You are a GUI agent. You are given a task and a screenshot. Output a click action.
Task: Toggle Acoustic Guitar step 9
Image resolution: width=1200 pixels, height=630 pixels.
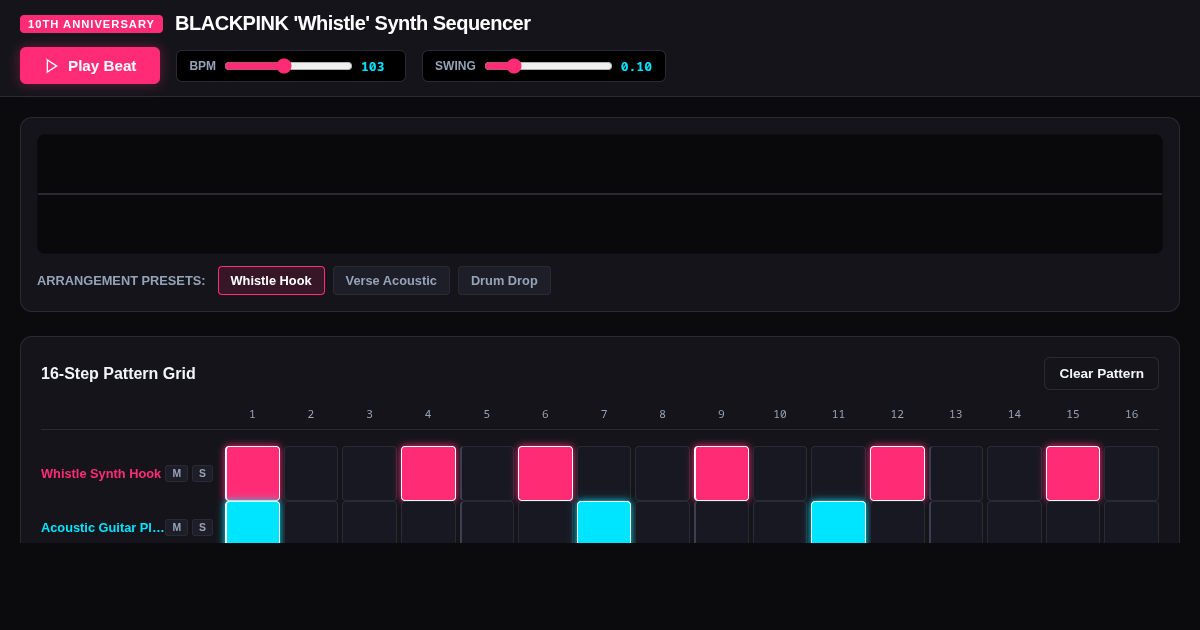click(721, 522)
